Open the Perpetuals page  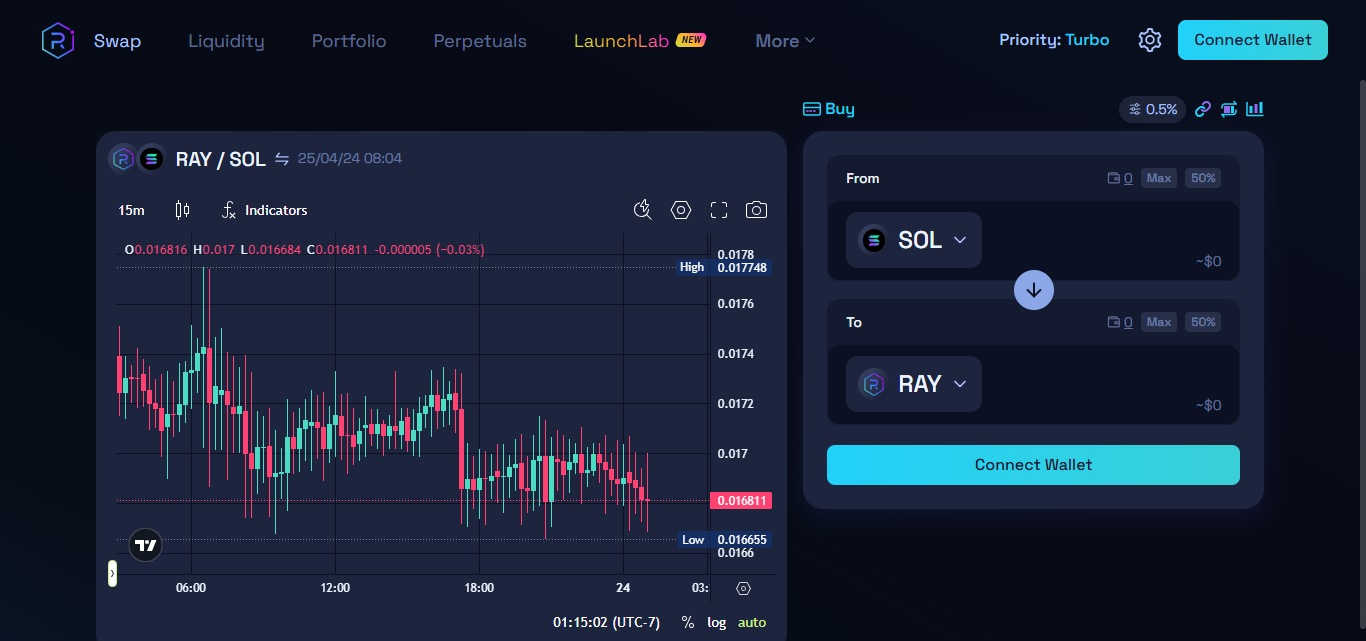tap(480, 41)
